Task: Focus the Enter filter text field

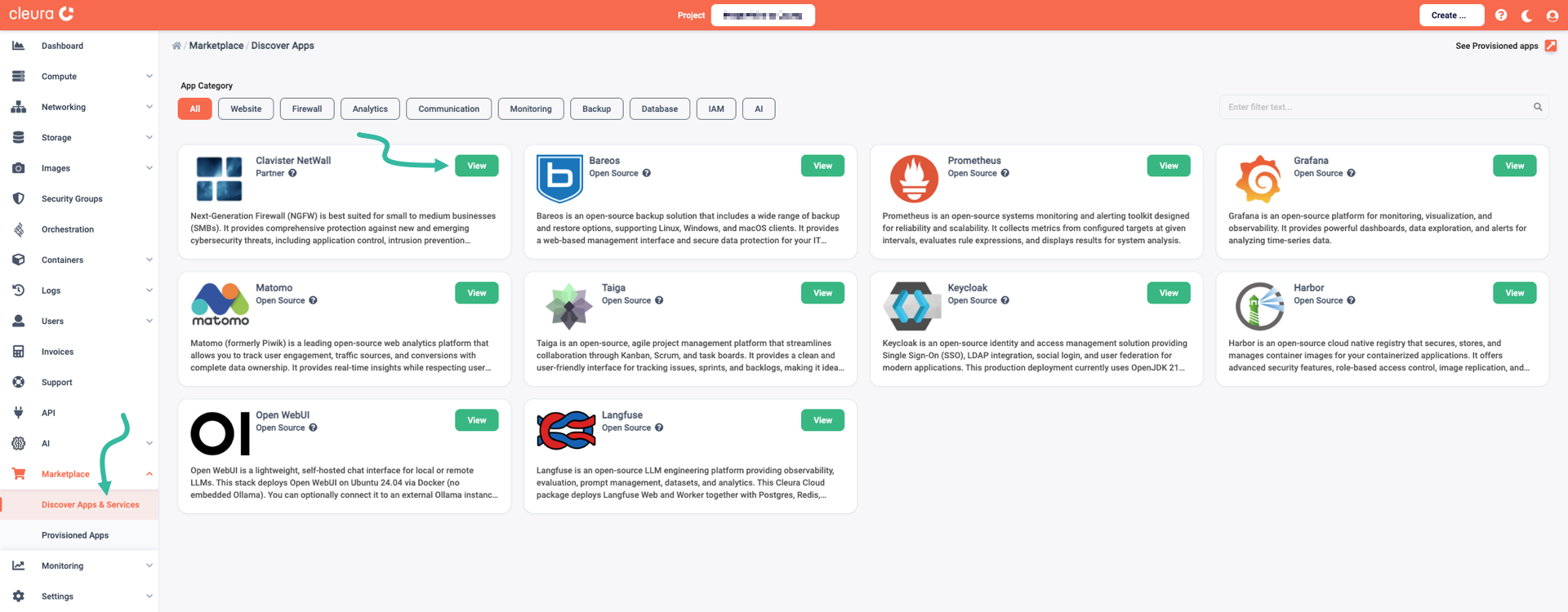Action: (x=1383, y=107)
